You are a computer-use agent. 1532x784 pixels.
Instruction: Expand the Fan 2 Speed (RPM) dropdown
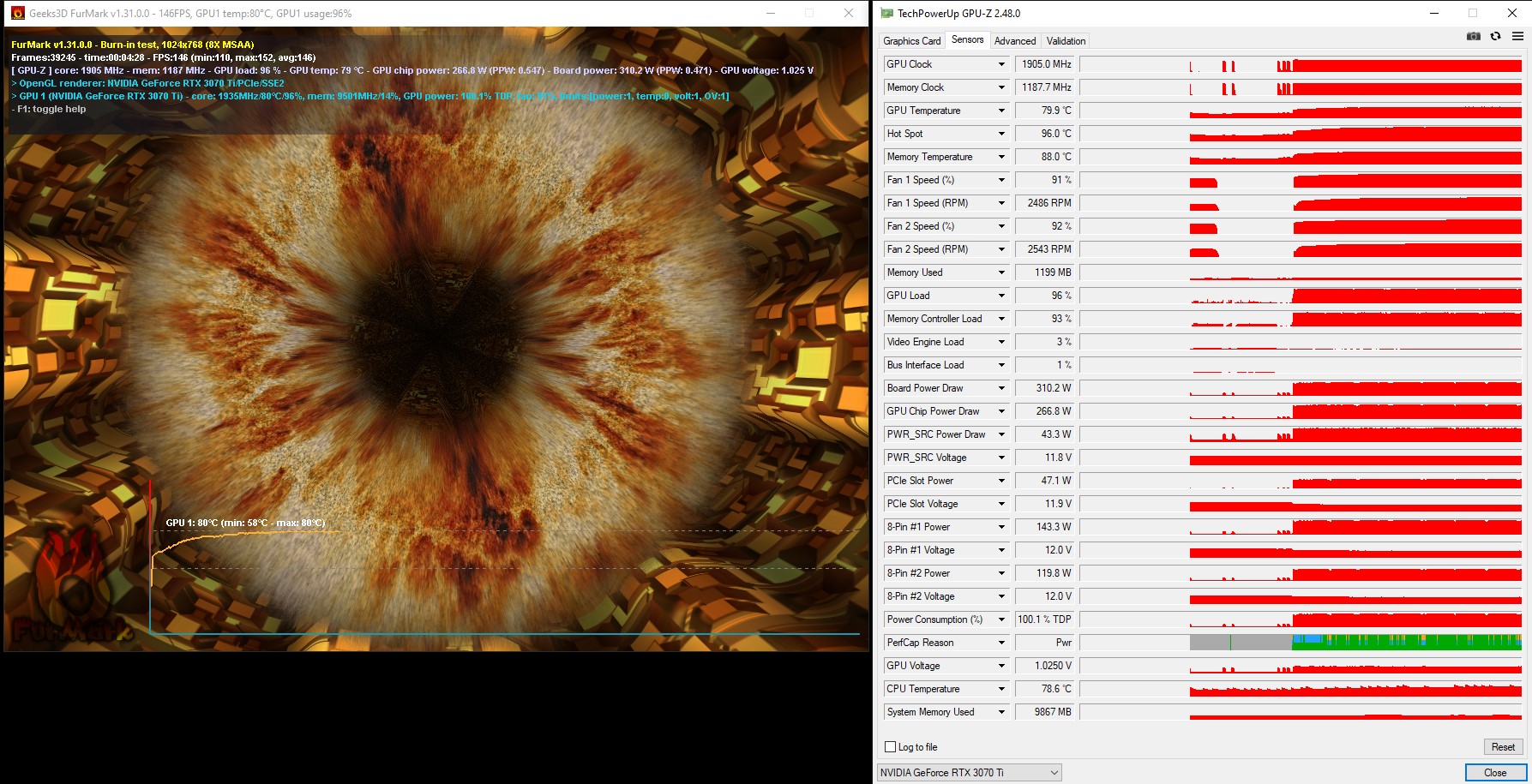pyautogui.click(x=1001, y=249)
